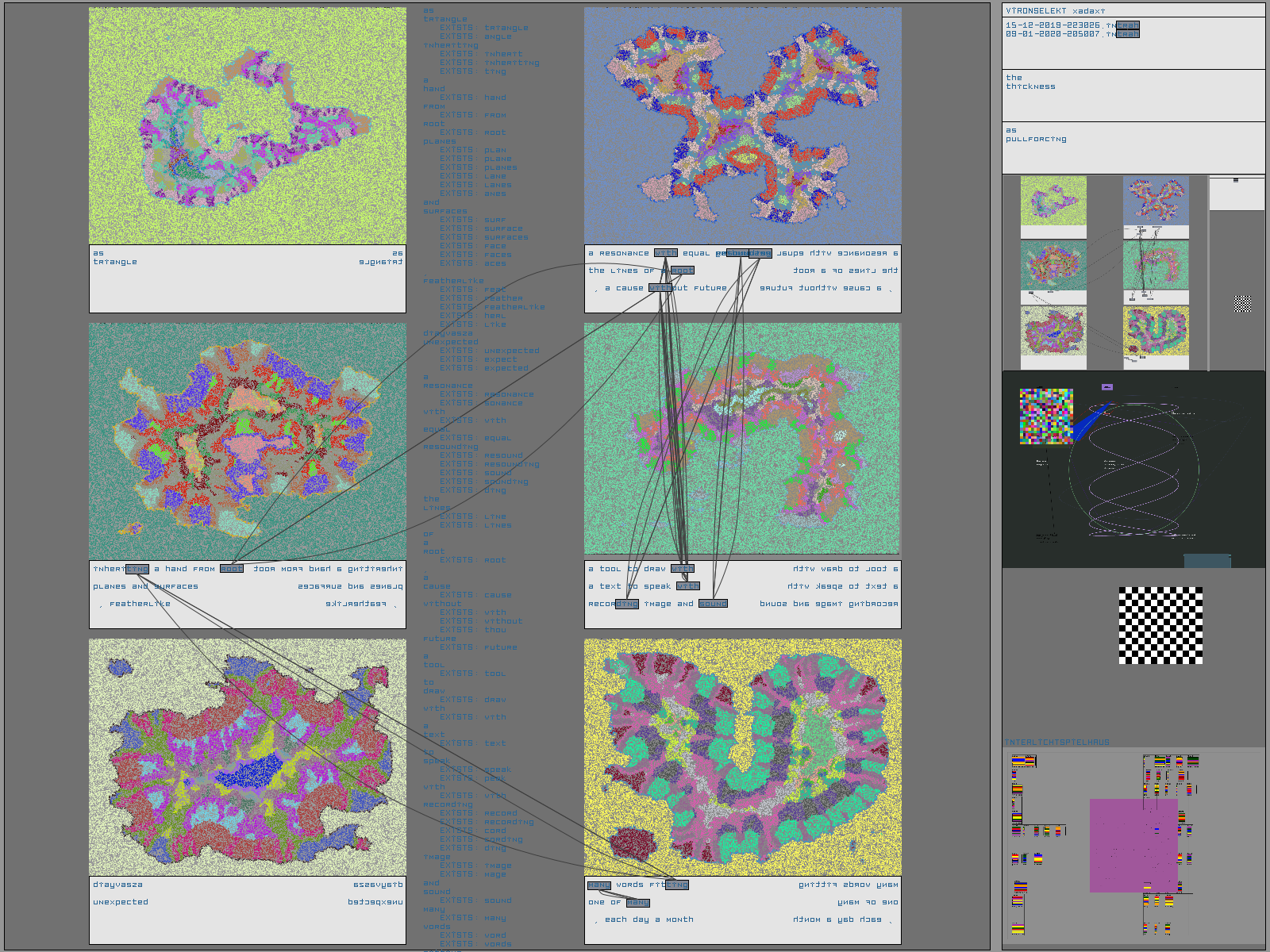Viewport: 1270px width, 952px height.
Task: Select the multicolored pixel-noise square in the dark panel
Action: click(1046, 416)
